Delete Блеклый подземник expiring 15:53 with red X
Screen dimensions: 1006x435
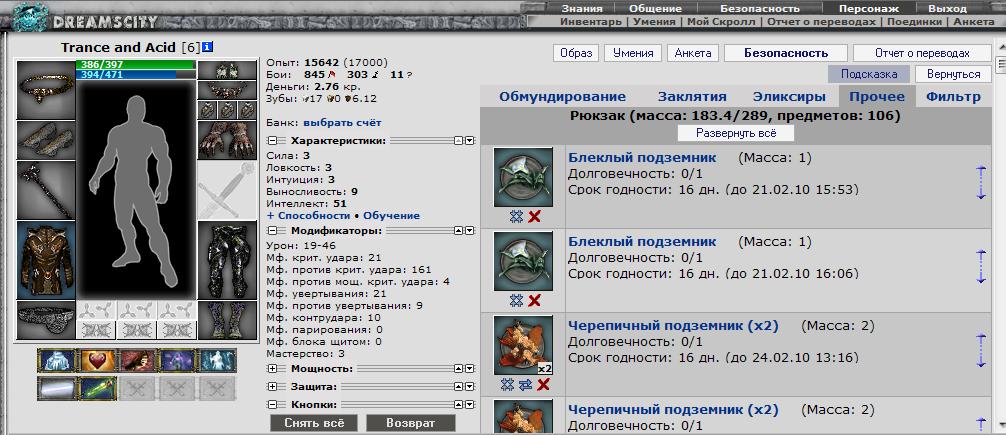coord(534,216)
